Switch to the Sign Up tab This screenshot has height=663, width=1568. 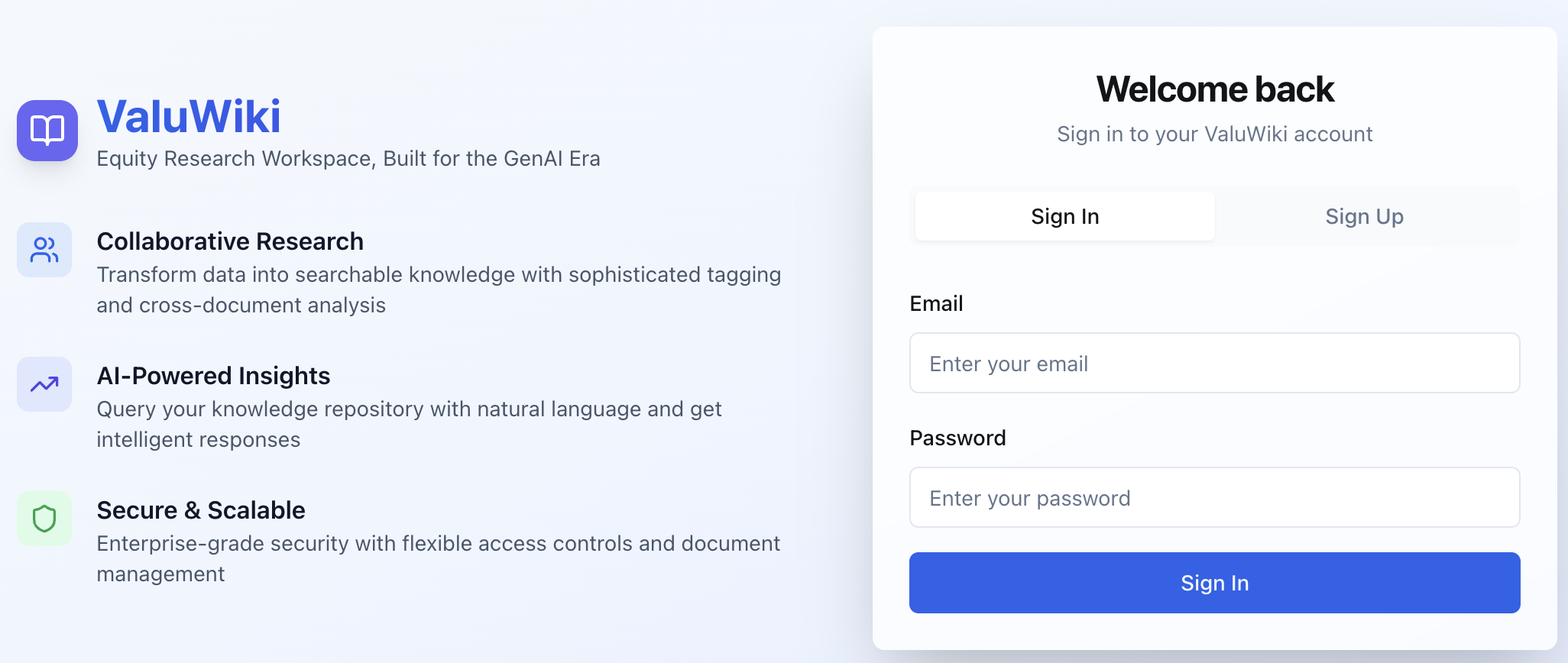click(1364, 216)
